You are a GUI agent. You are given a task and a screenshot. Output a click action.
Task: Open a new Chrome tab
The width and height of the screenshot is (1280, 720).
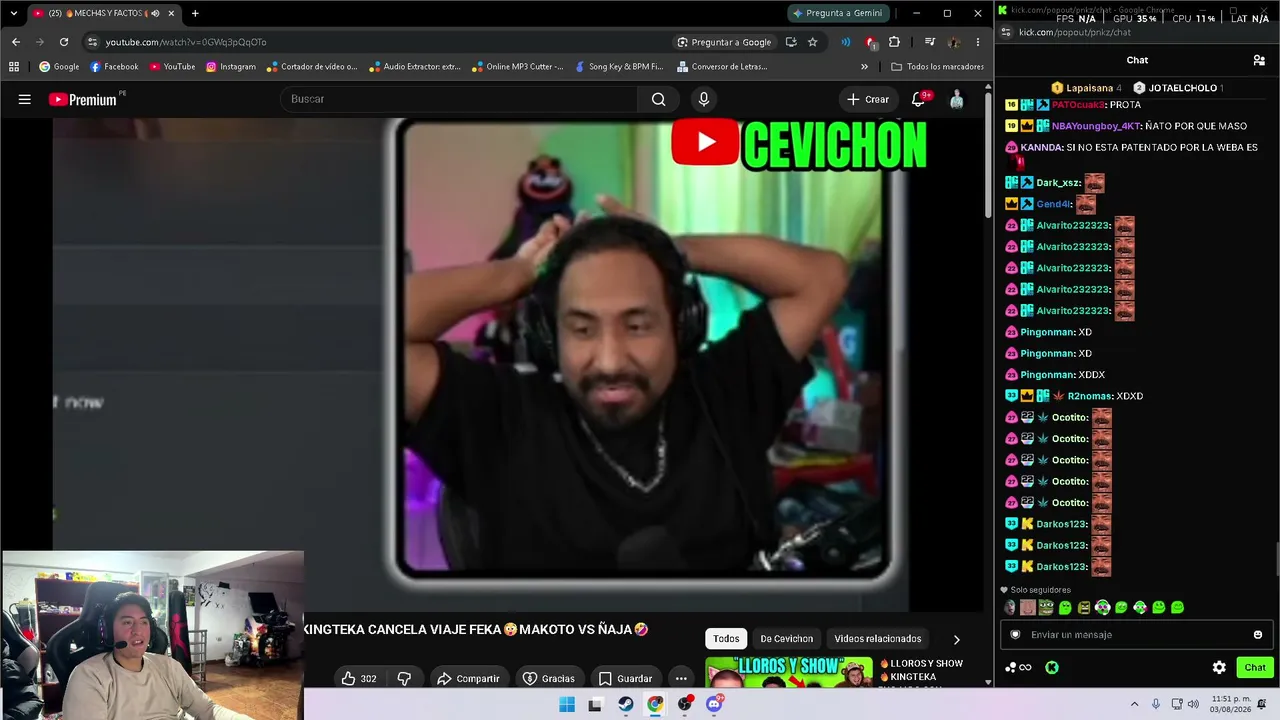(x=195, y=13)
